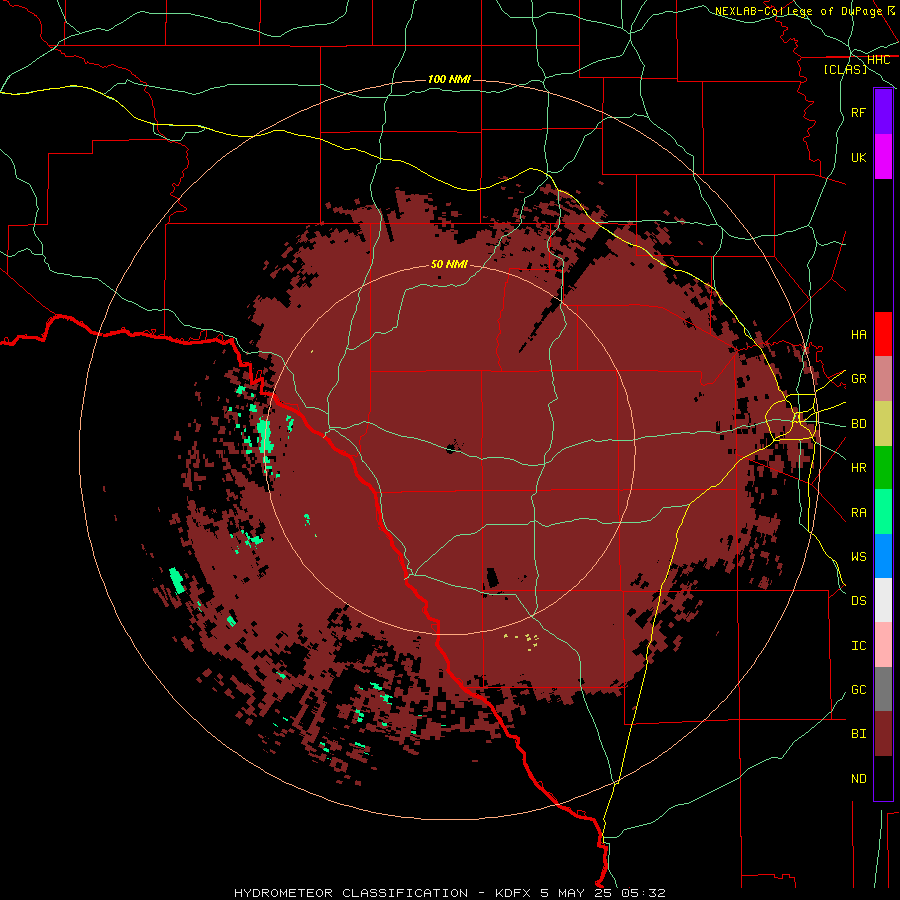
Task: Click the ND black legend swatch
Action: click(x=883, y=778)
